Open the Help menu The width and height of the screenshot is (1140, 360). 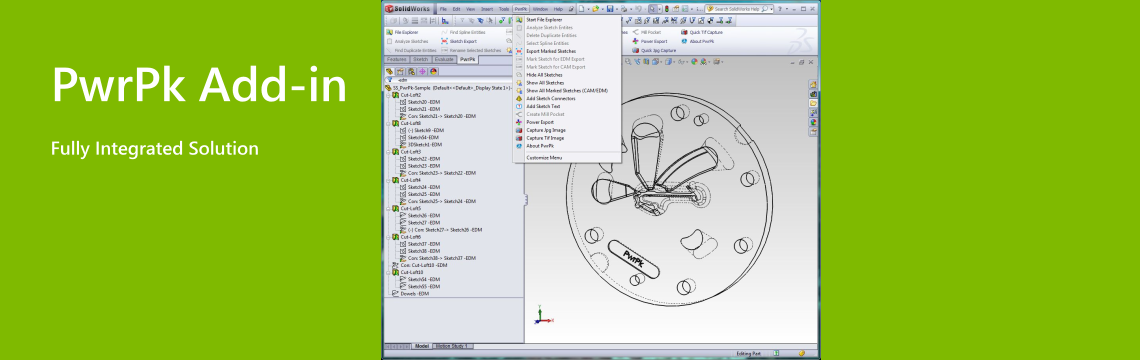pyautogui.click(x=558, y=9)
